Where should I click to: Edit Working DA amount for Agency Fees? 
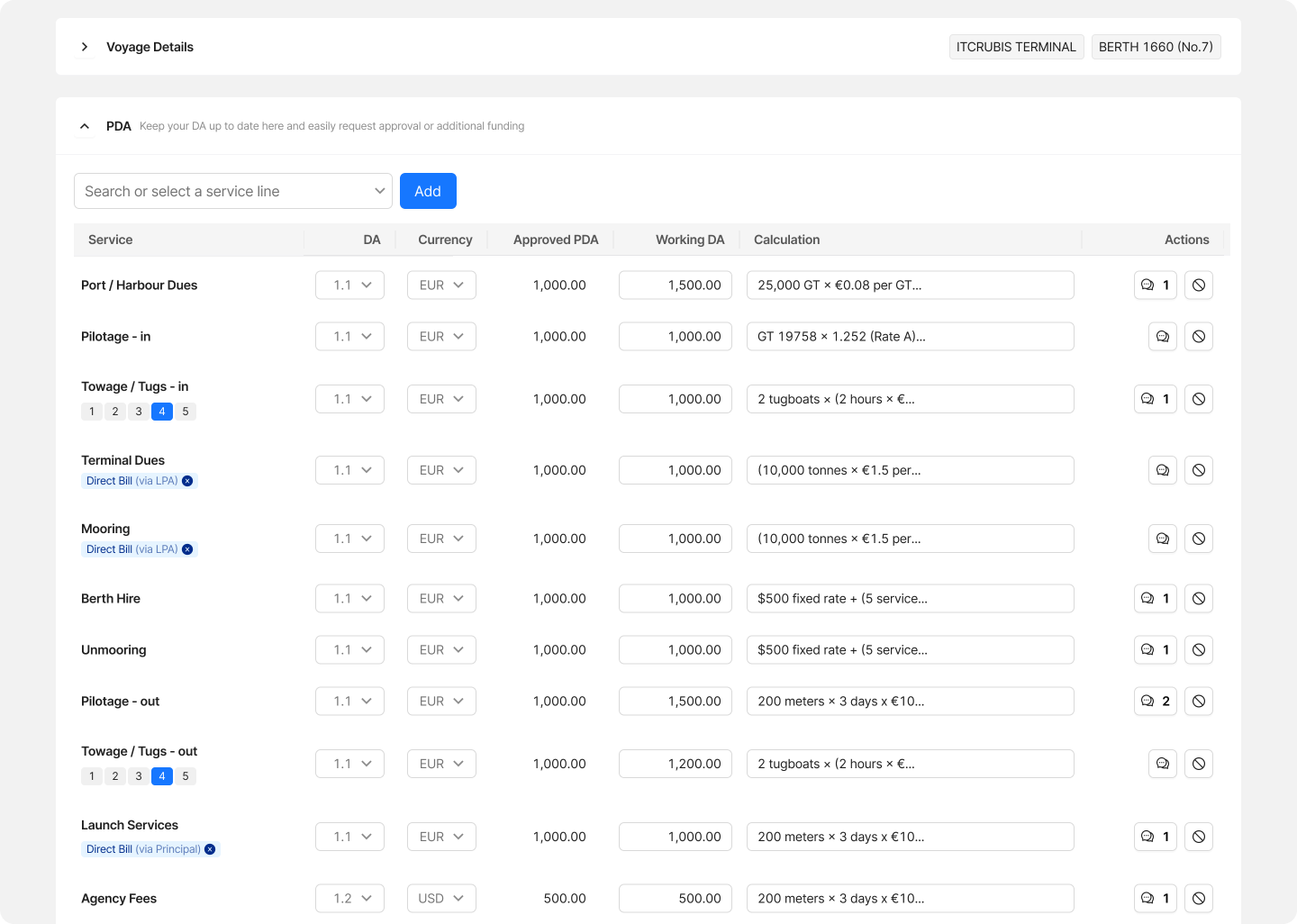pyautogui.click(x=676, y=899)
